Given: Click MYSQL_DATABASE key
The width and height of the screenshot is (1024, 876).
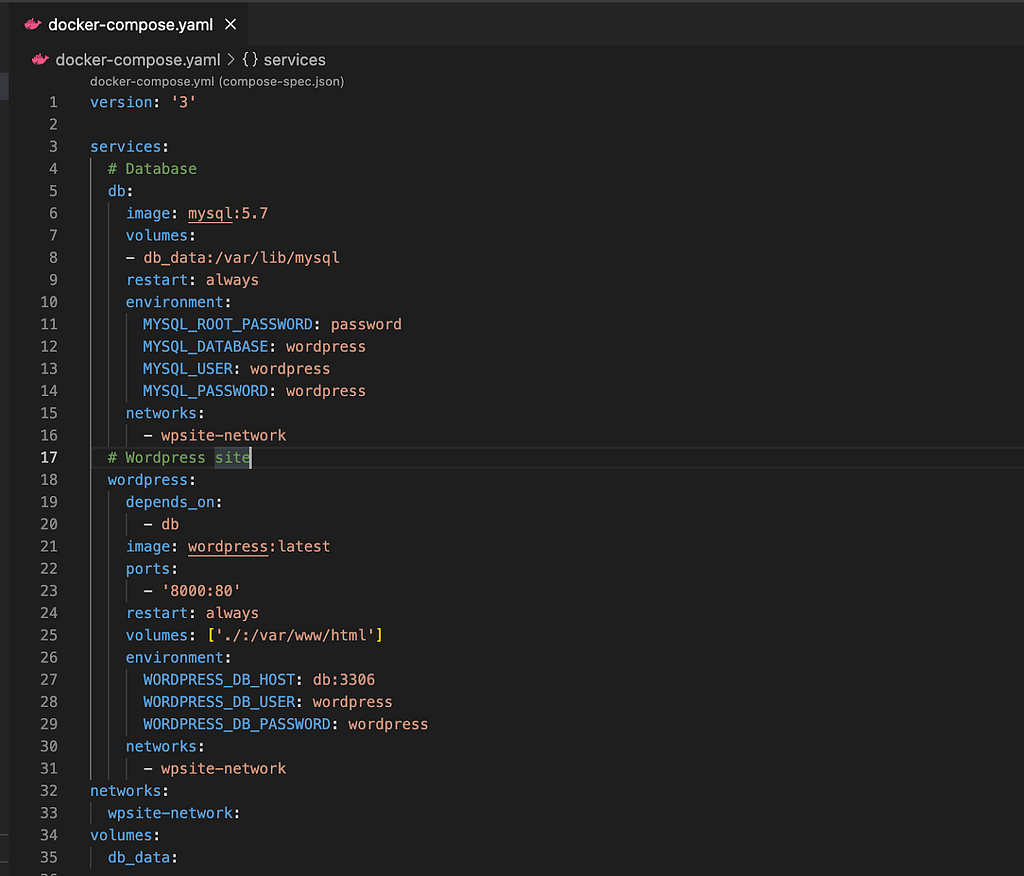Looking at the screenshot, I should [x=205, y=347].
